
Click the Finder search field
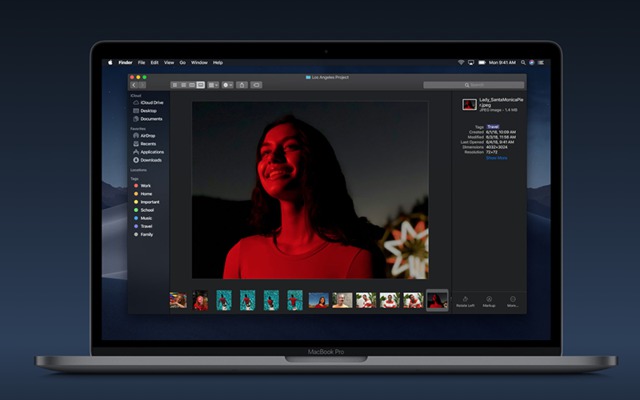(472, 85)
